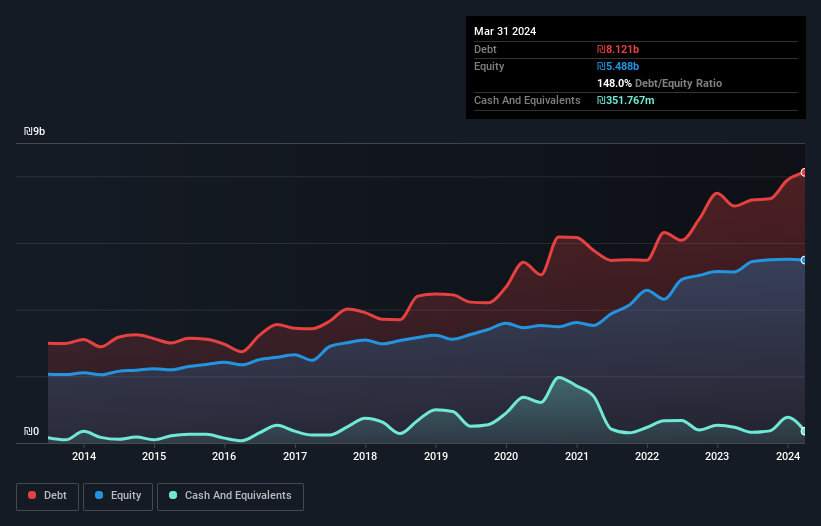Click the Debt label in tooltip
This screenshot has width=821, height=526.
click(x=485, y=49)
